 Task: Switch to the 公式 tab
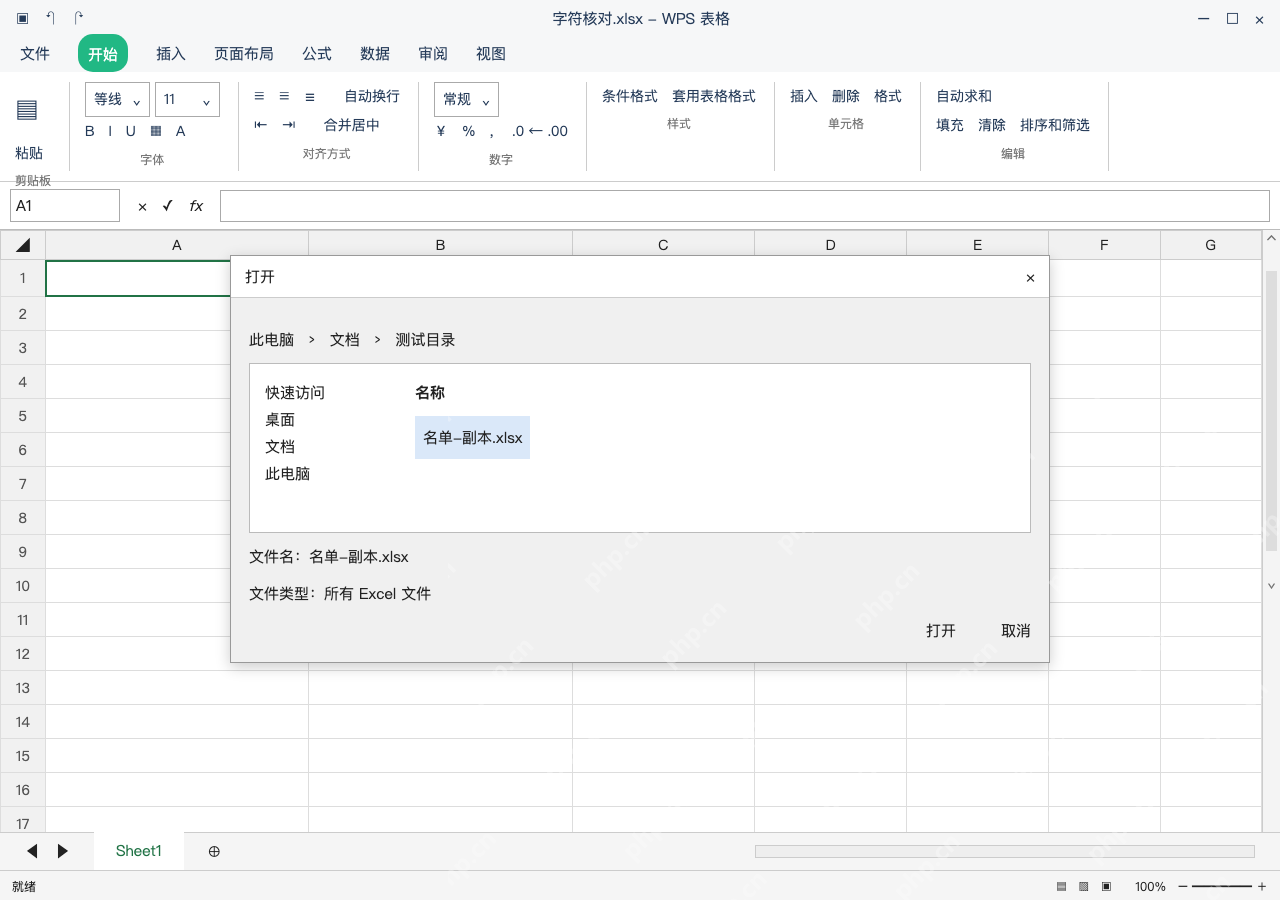pos(317,54)
